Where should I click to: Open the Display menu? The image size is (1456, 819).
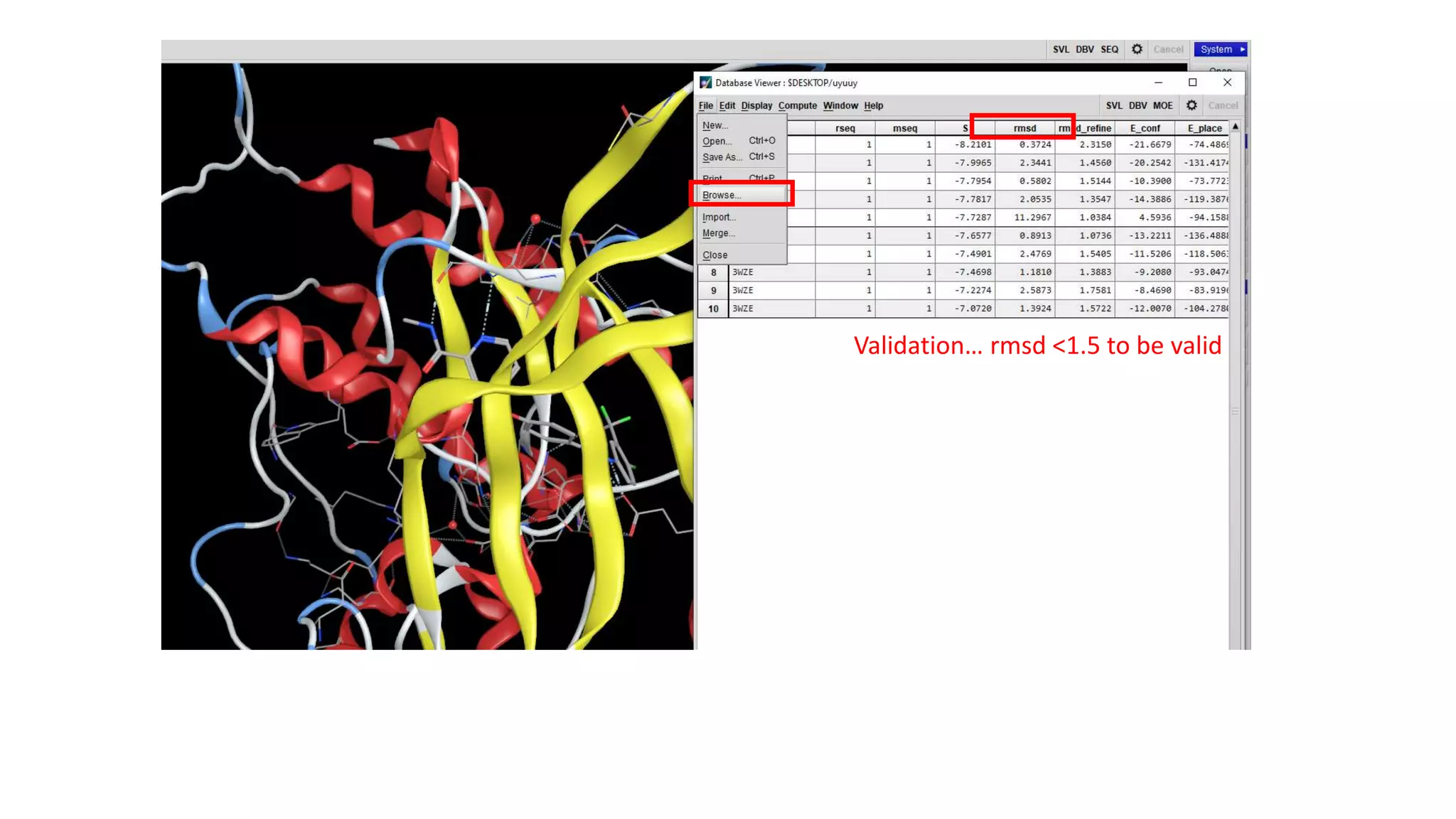(x=756, y=105)
